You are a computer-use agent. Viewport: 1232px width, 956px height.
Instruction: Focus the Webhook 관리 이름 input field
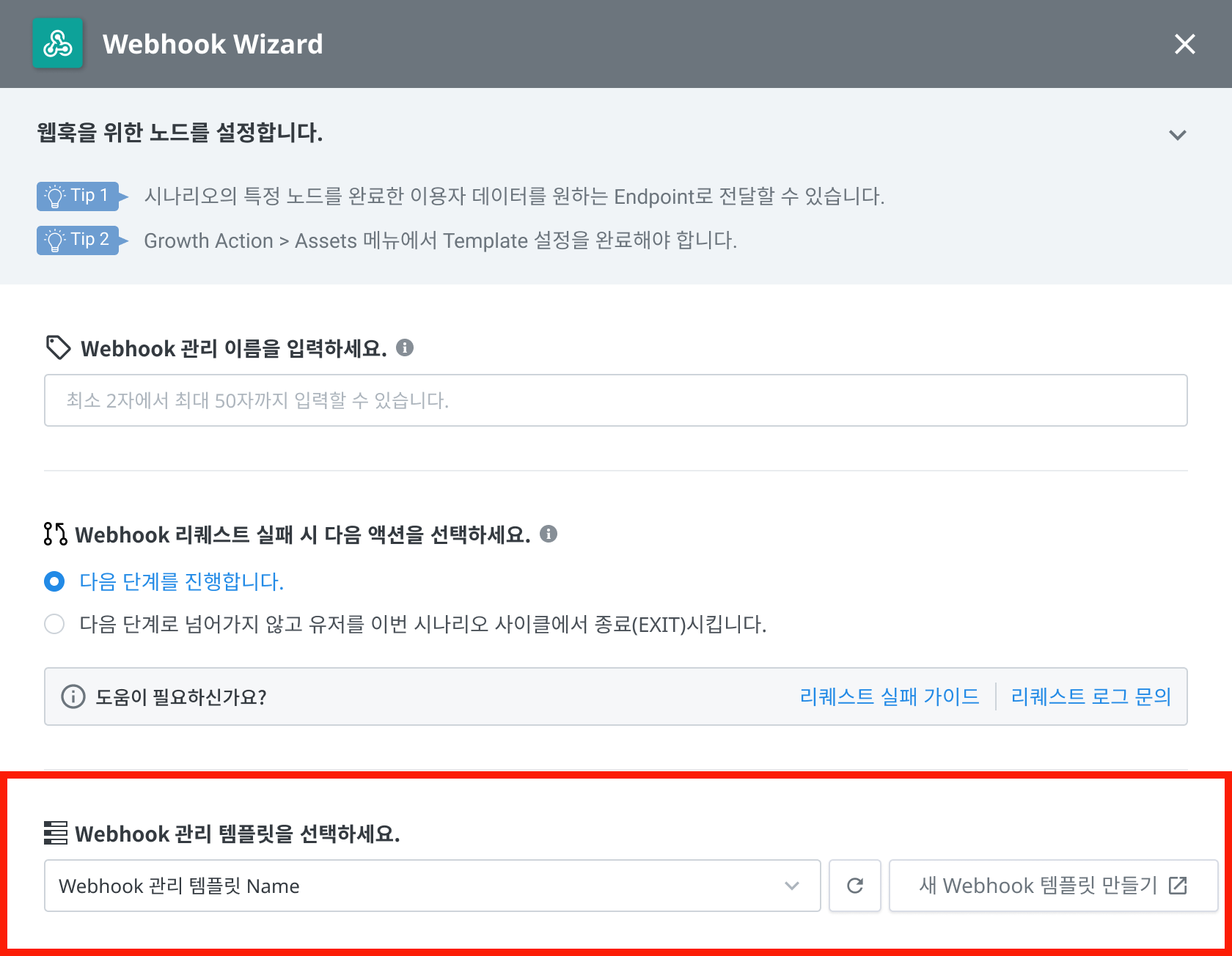coord(616,400)
